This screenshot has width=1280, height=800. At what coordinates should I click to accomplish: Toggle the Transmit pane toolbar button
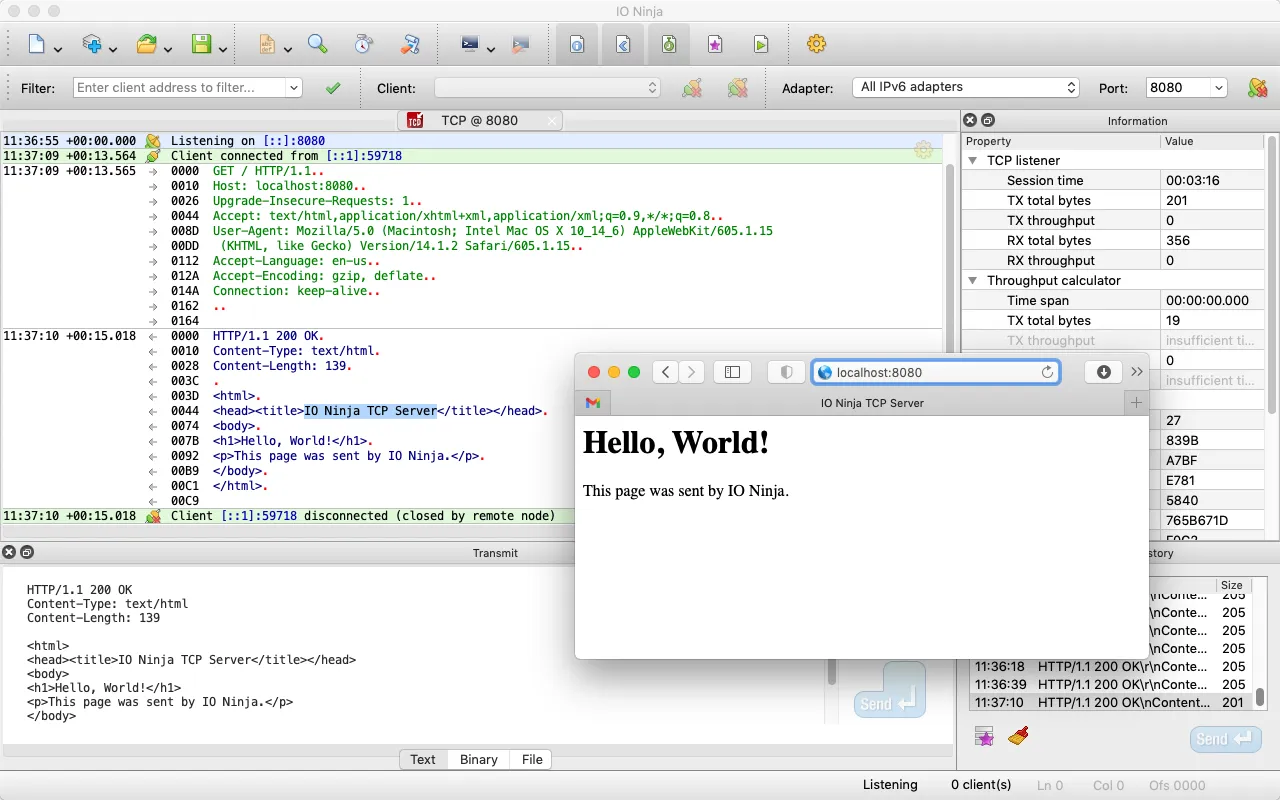pos(623,44)
